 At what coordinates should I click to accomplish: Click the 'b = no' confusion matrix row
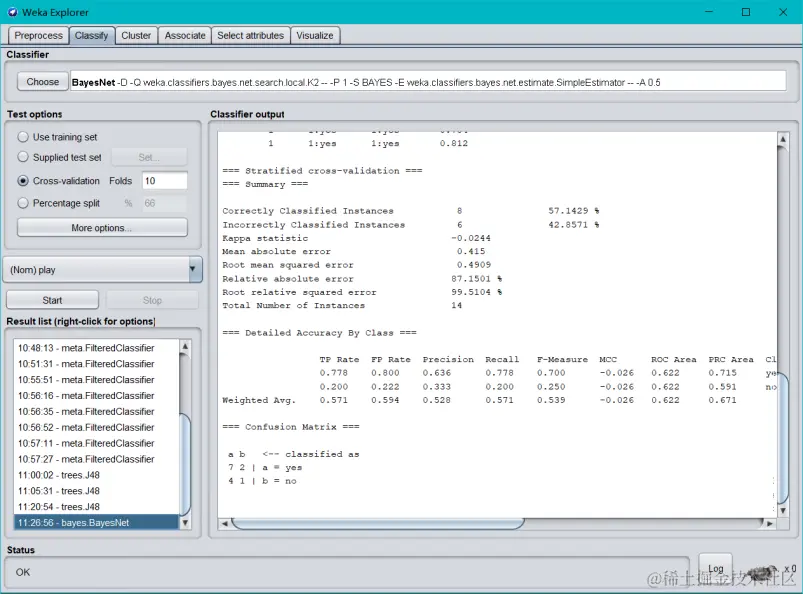[x=262, y=481]
